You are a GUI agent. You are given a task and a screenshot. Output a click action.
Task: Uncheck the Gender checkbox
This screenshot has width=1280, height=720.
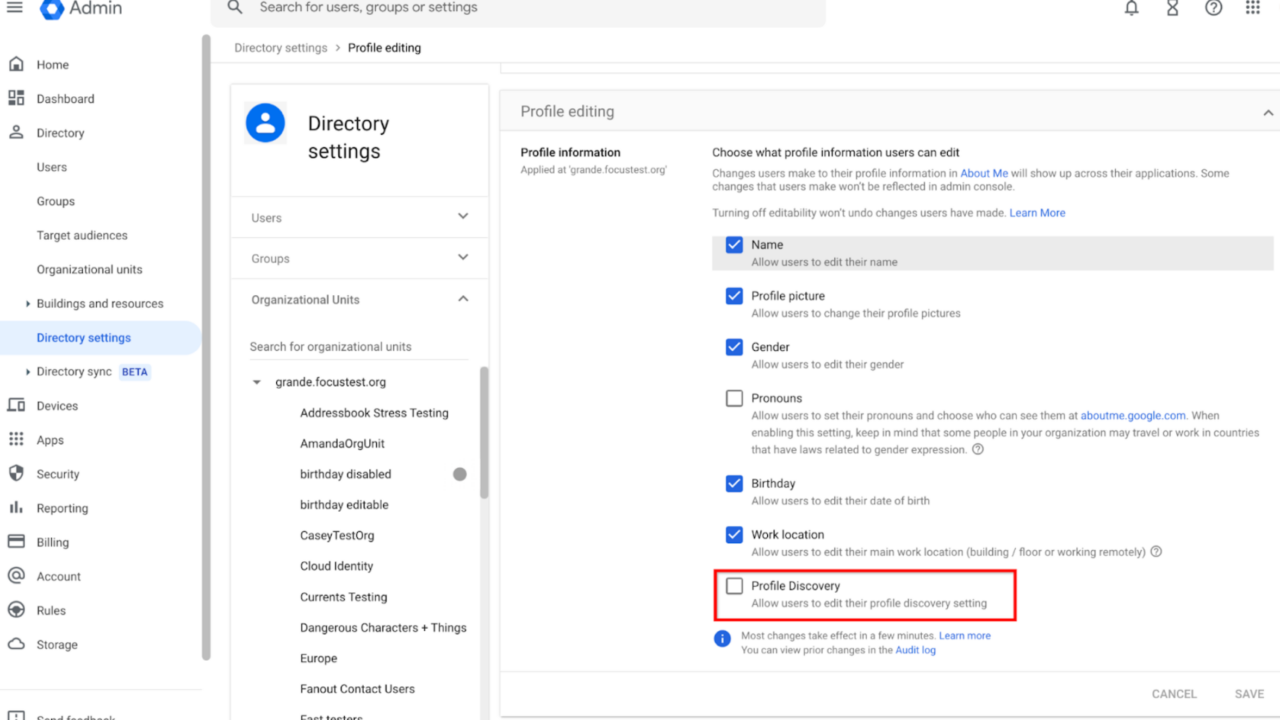coord(734,347)
